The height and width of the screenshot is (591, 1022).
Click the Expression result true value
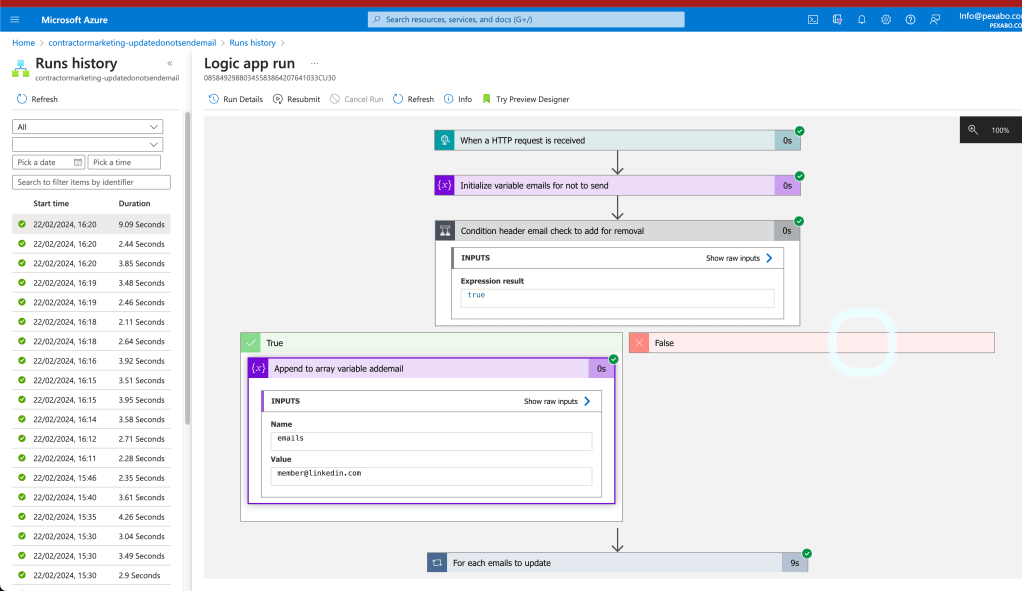(617, 298)
